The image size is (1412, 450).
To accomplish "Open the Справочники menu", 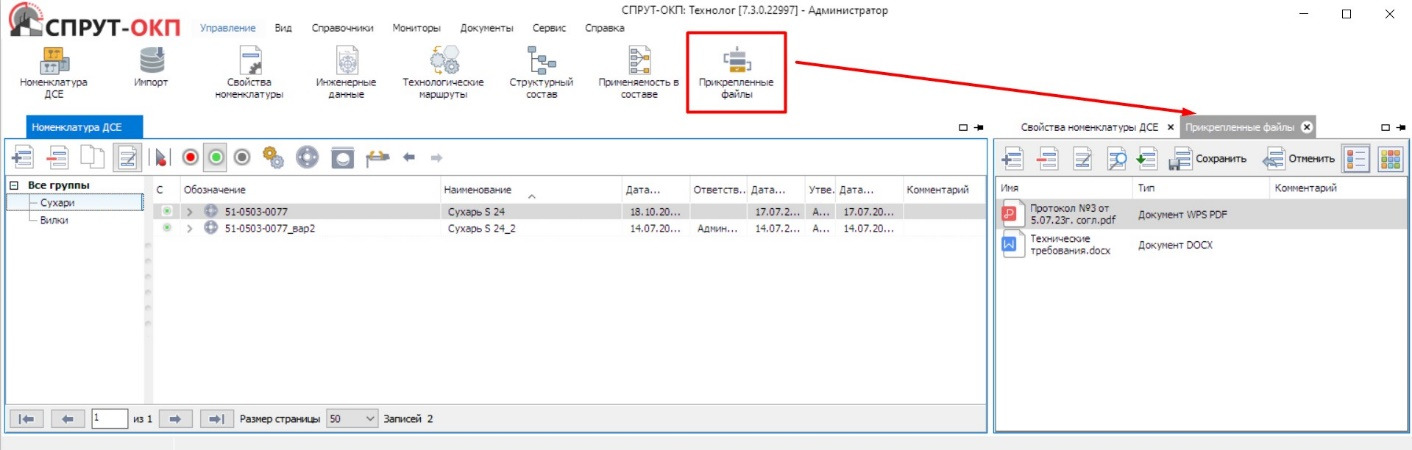I will click(342, 28).
